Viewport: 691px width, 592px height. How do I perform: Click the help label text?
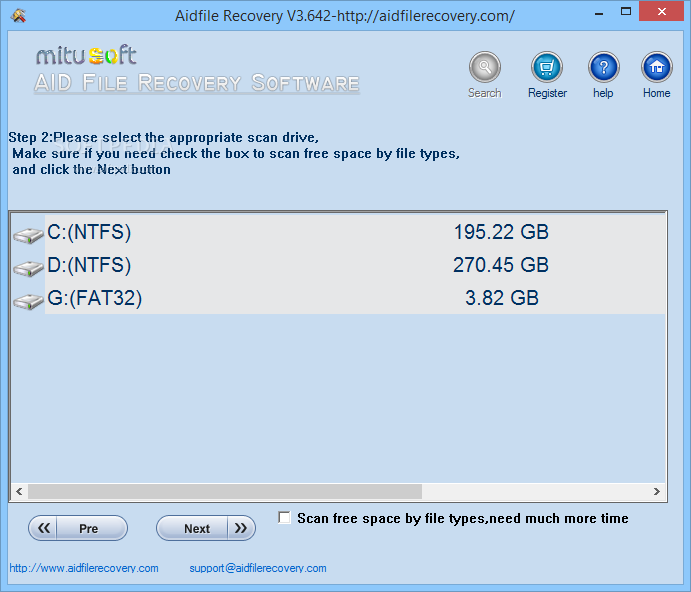tap(603, 93)
